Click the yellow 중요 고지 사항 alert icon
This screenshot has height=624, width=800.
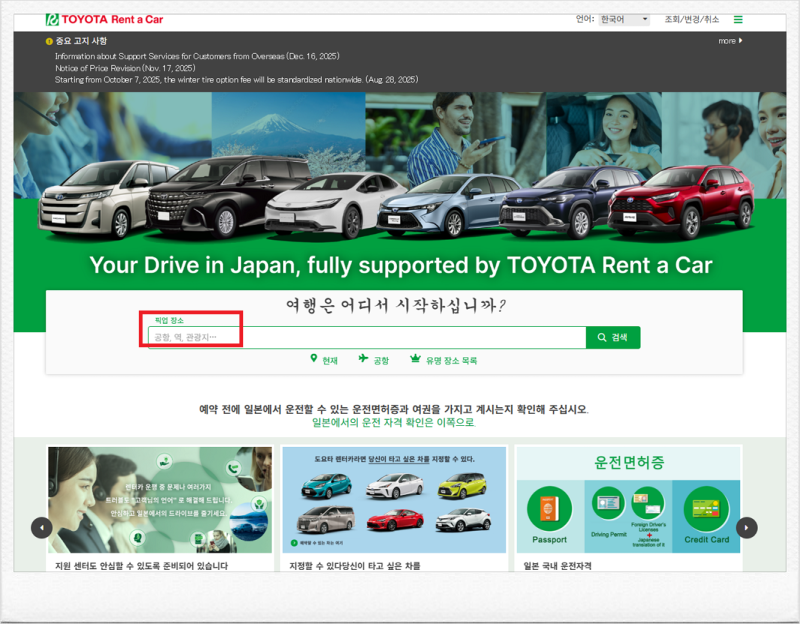[49, 41]
